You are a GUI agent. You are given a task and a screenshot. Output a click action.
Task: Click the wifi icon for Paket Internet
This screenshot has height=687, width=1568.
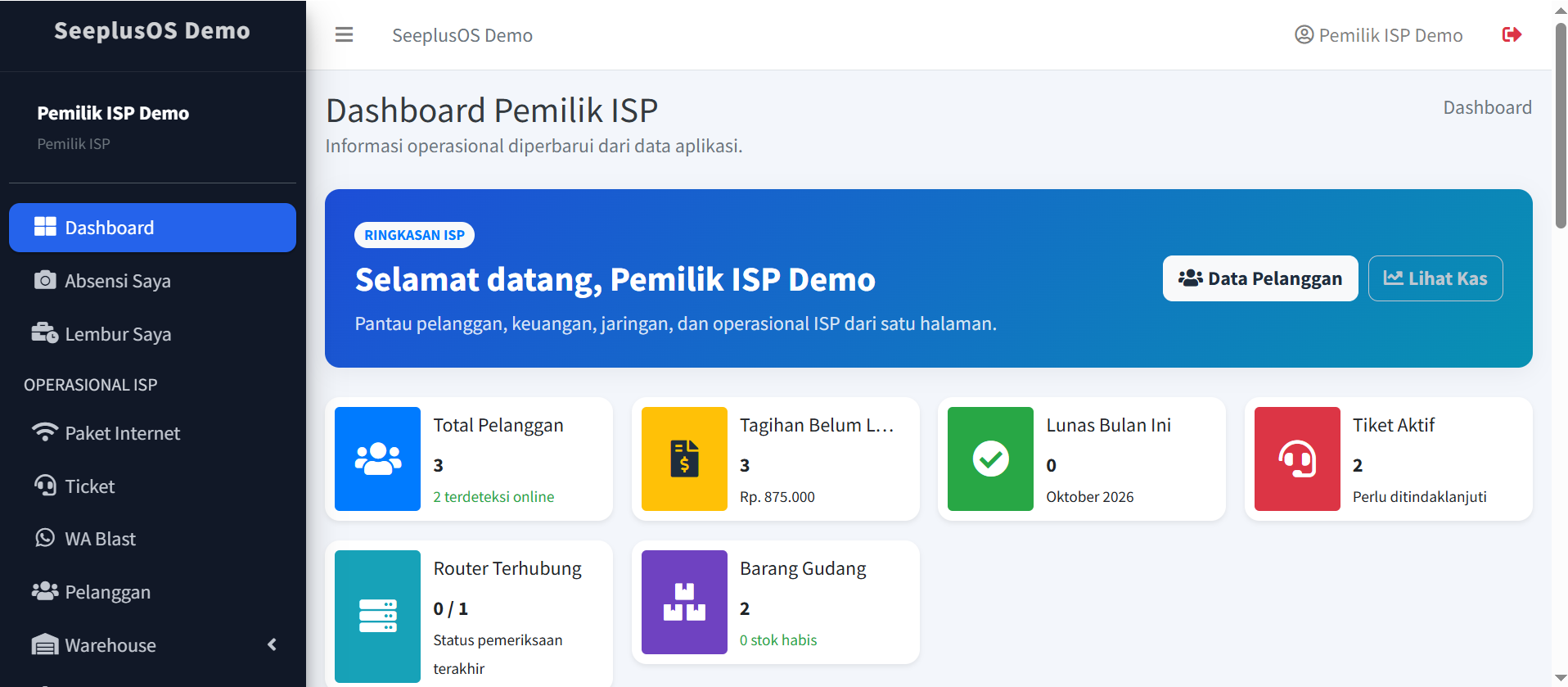[x=45, y=432]
